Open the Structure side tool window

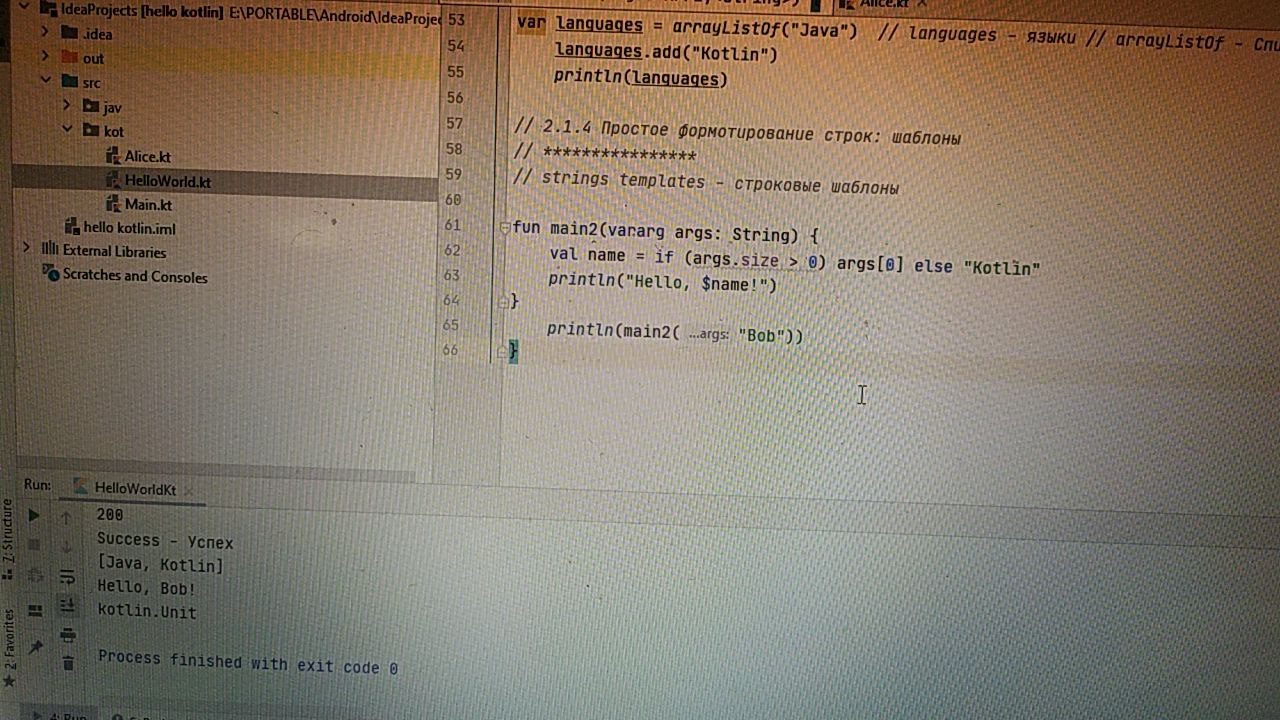tap(9, 541)
